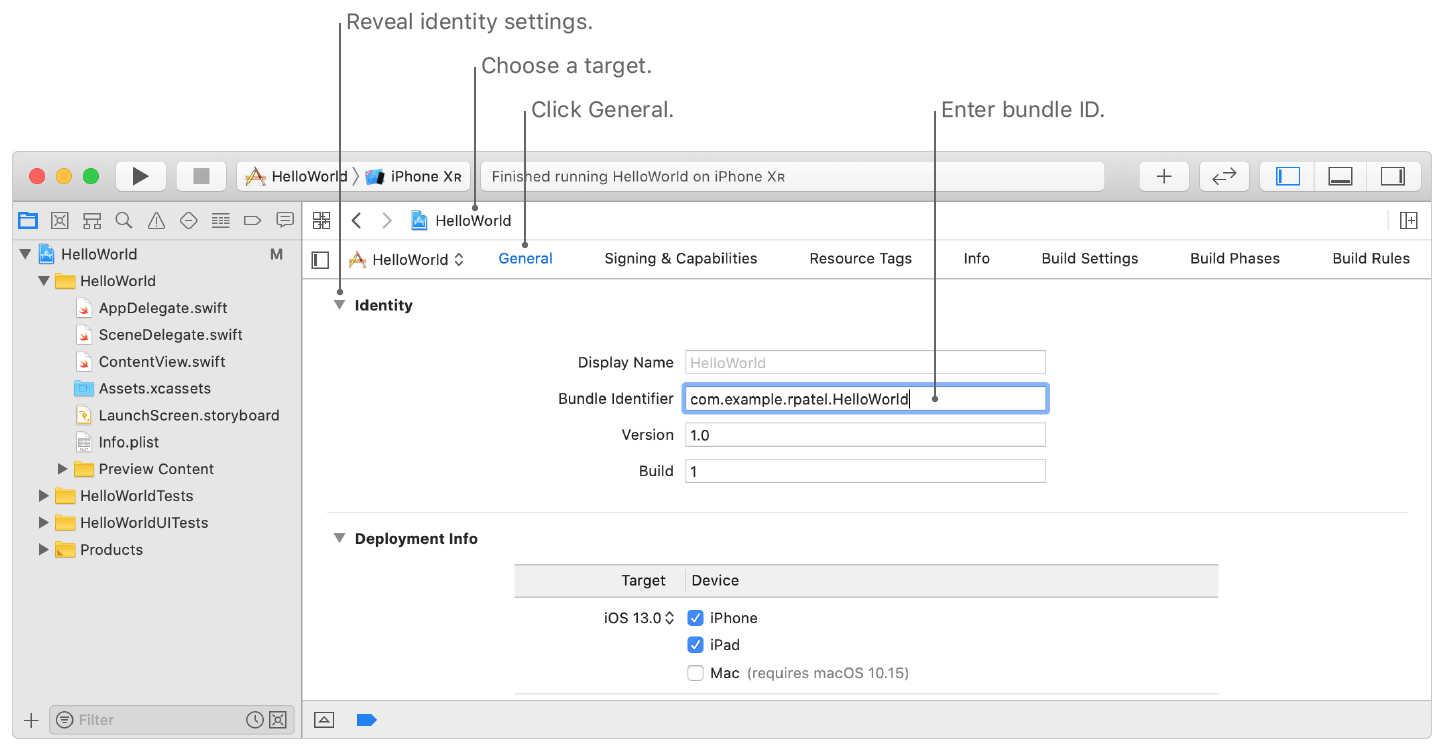This screenshot has height=751, width=1444.
Task: Expand the HelloWorldTests folder
Action: coord(43,496)
